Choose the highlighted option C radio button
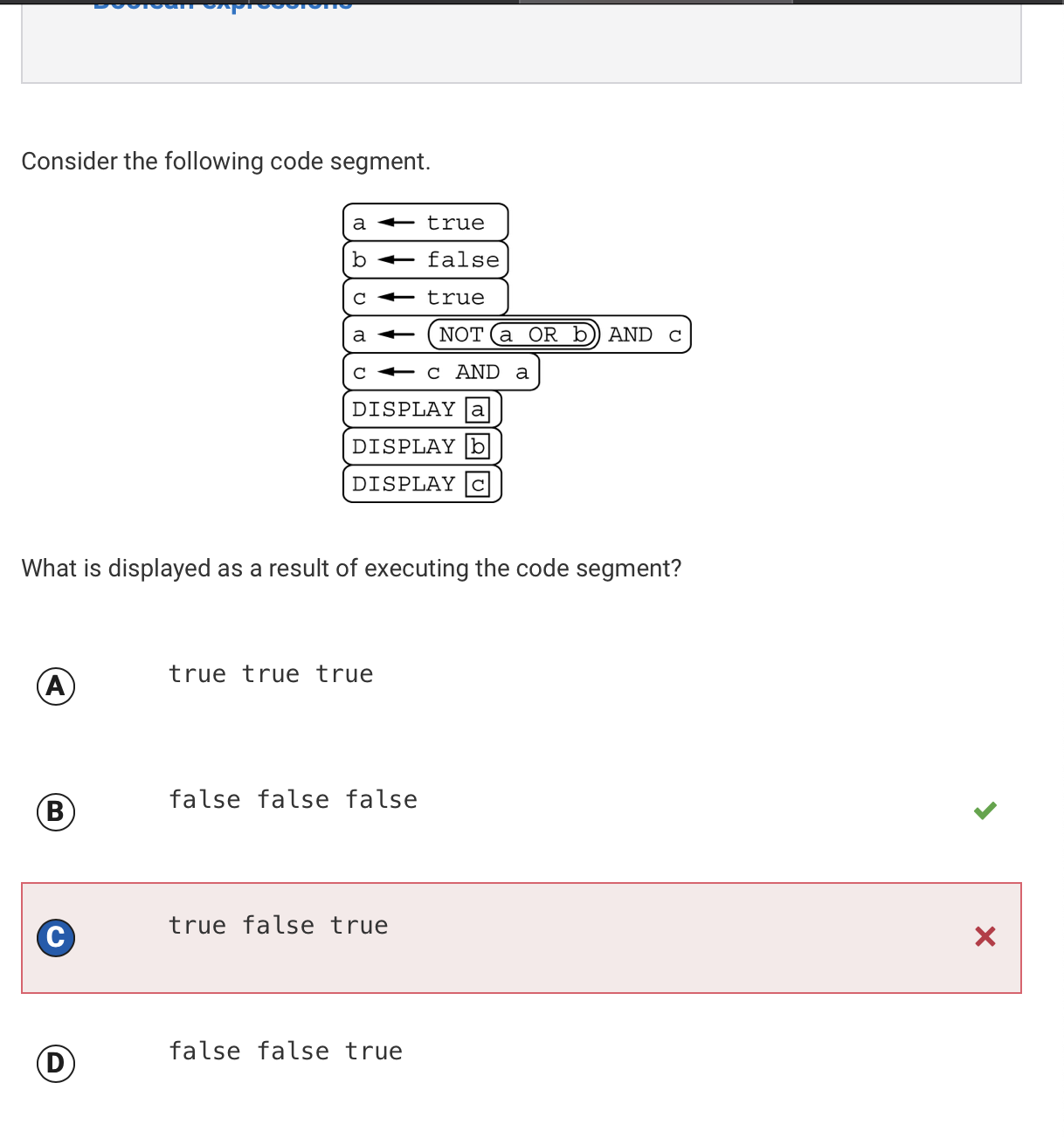Viewport: 1064px width, 1138px height. point(56,938)
